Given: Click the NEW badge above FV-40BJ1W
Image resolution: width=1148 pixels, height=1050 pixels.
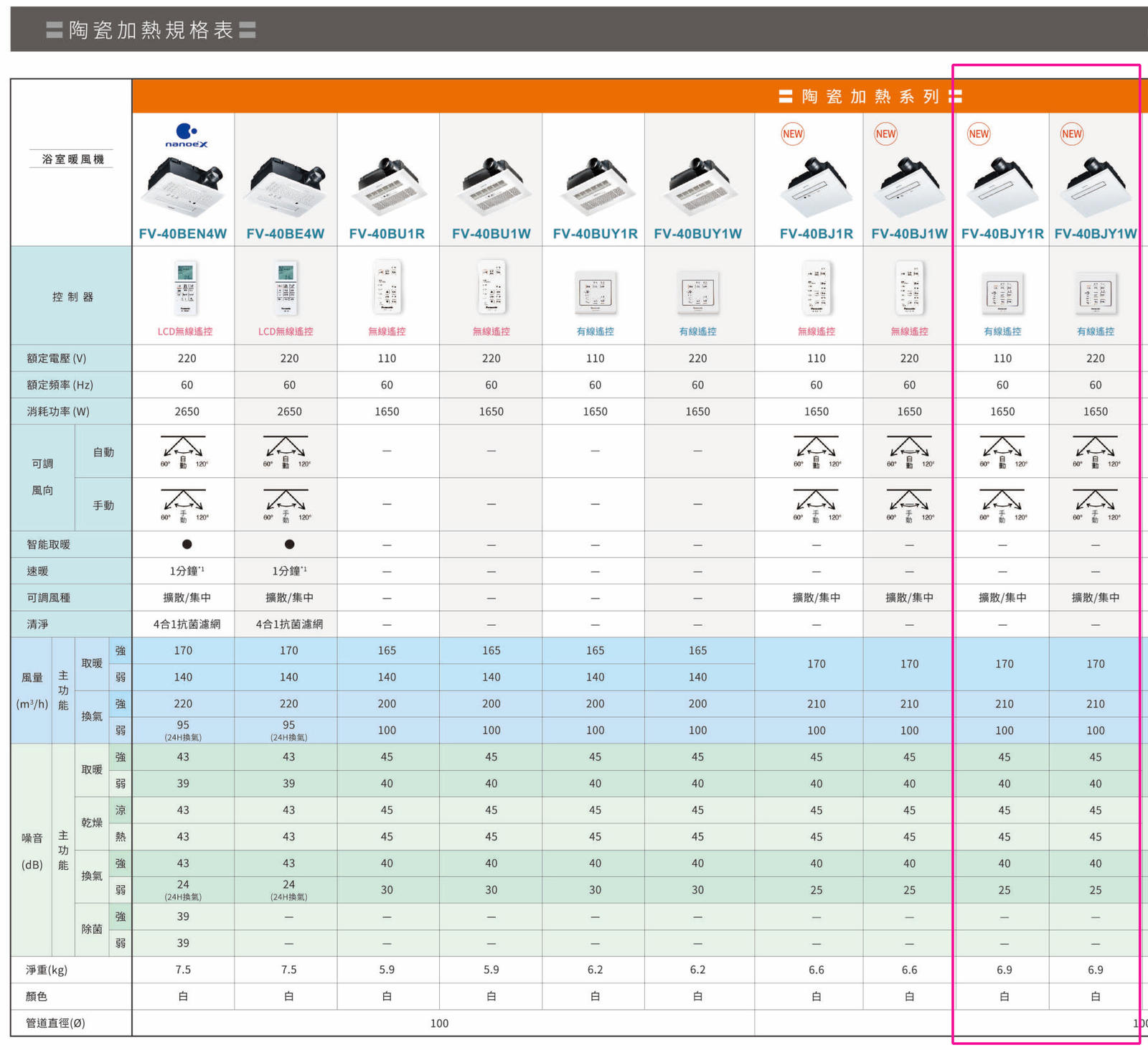Looking at the screenshot, I should (886, 134).
